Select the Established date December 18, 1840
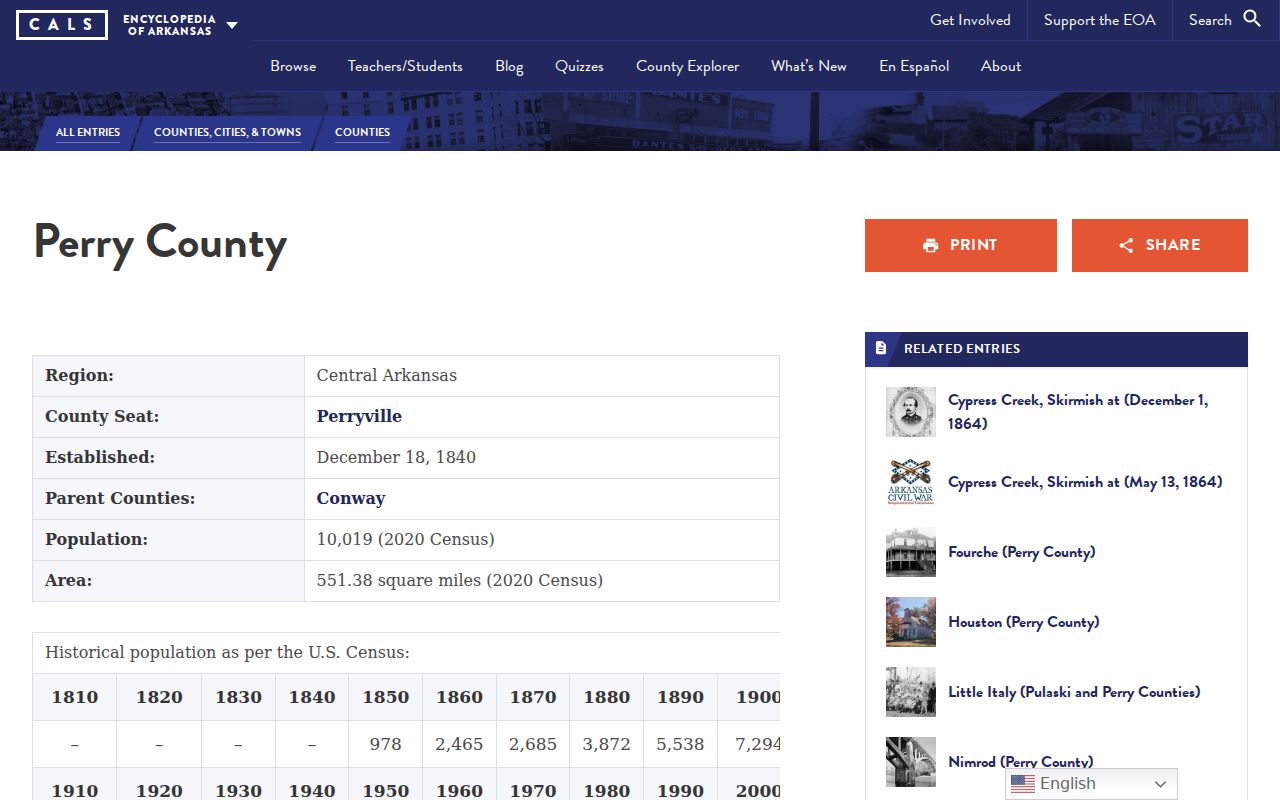The height and width of the screenshot is (800, 1280). (x=396, y=457)
